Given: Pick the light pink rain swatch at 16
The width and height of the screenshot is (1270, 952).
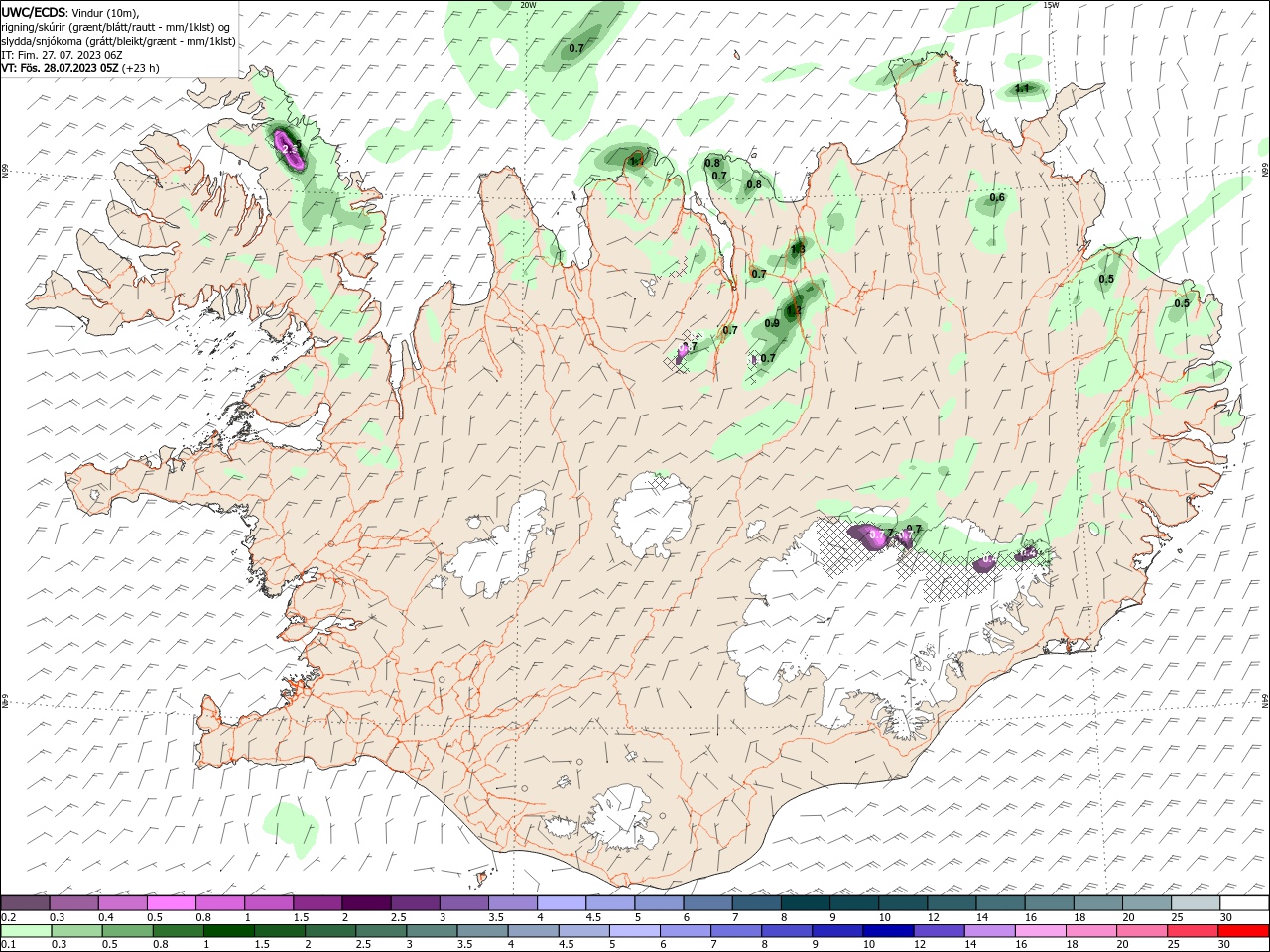Looking at the screenshot, I should pyautogui.click(x=1040, y=931).
